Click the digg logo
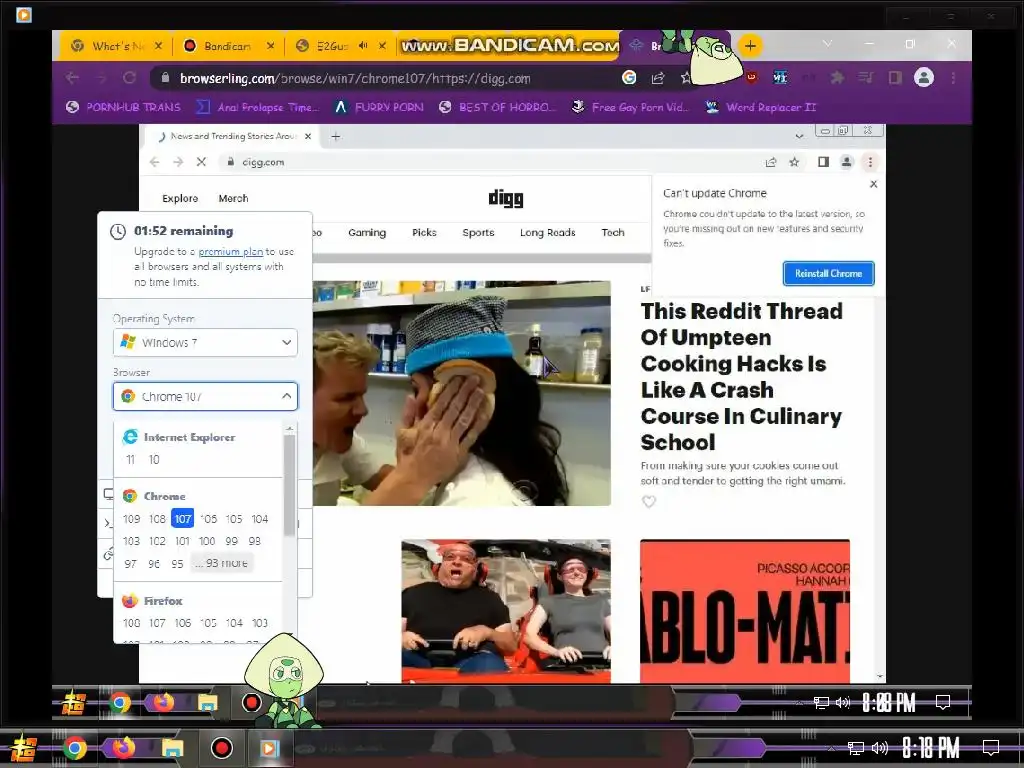The height and width of the screenshot is (768, 1024). click(506, 198)
